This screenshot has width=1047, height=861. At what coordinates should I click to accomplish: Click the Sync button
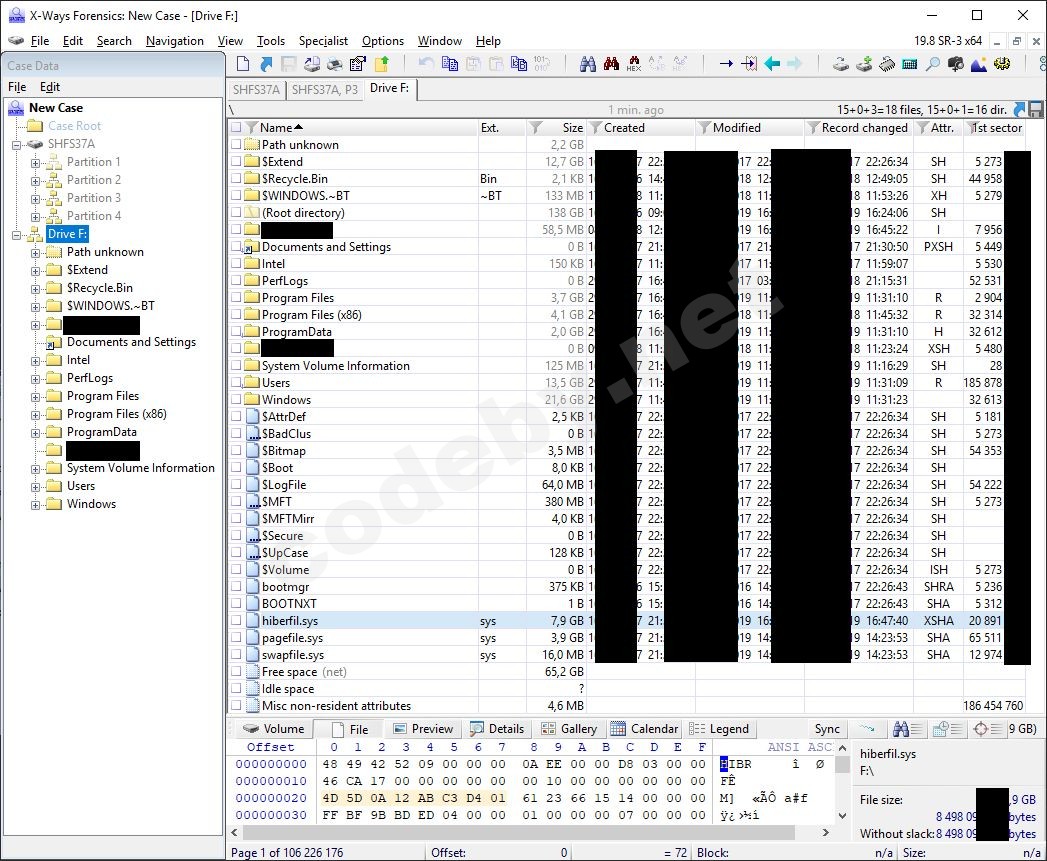click(827, 729)
